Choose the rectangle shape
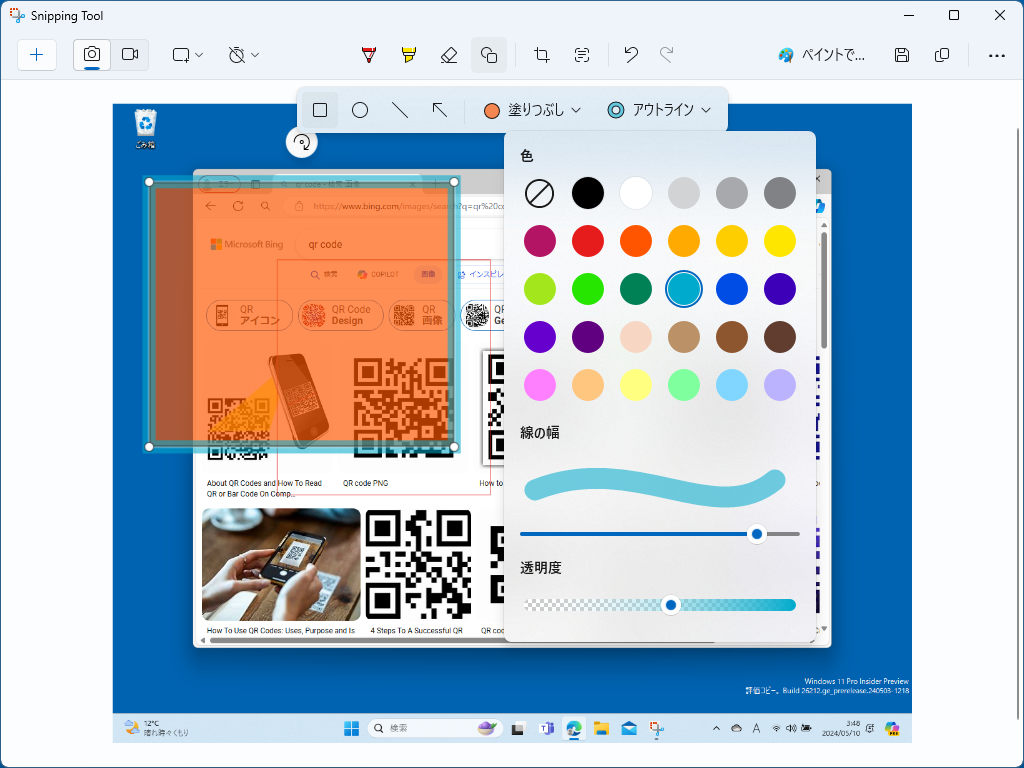 [320, 110]
